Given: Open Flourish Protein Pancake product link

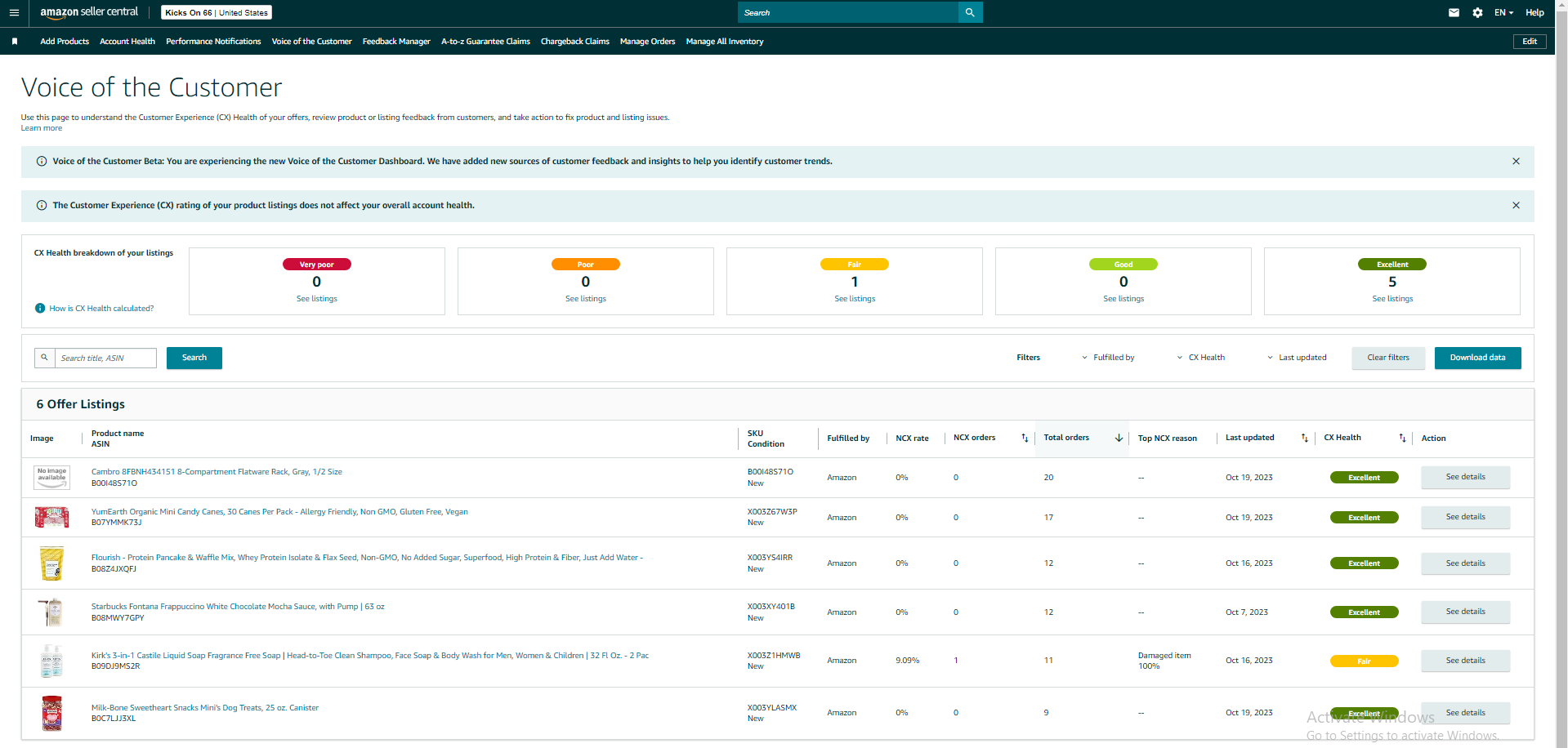Looking at the screenshot, I should (367, 558).
